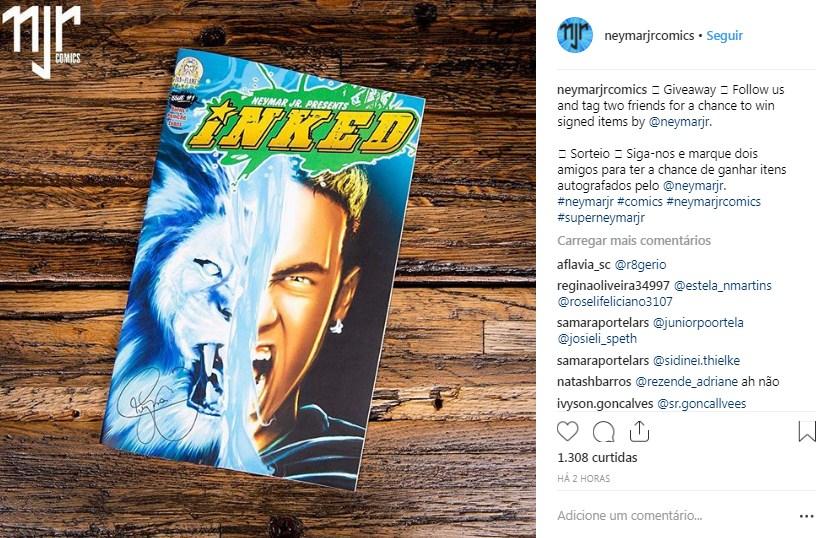The image size is (819, 538).
Task: Save post with bookmark icon
Action: [x=807, y=431]
